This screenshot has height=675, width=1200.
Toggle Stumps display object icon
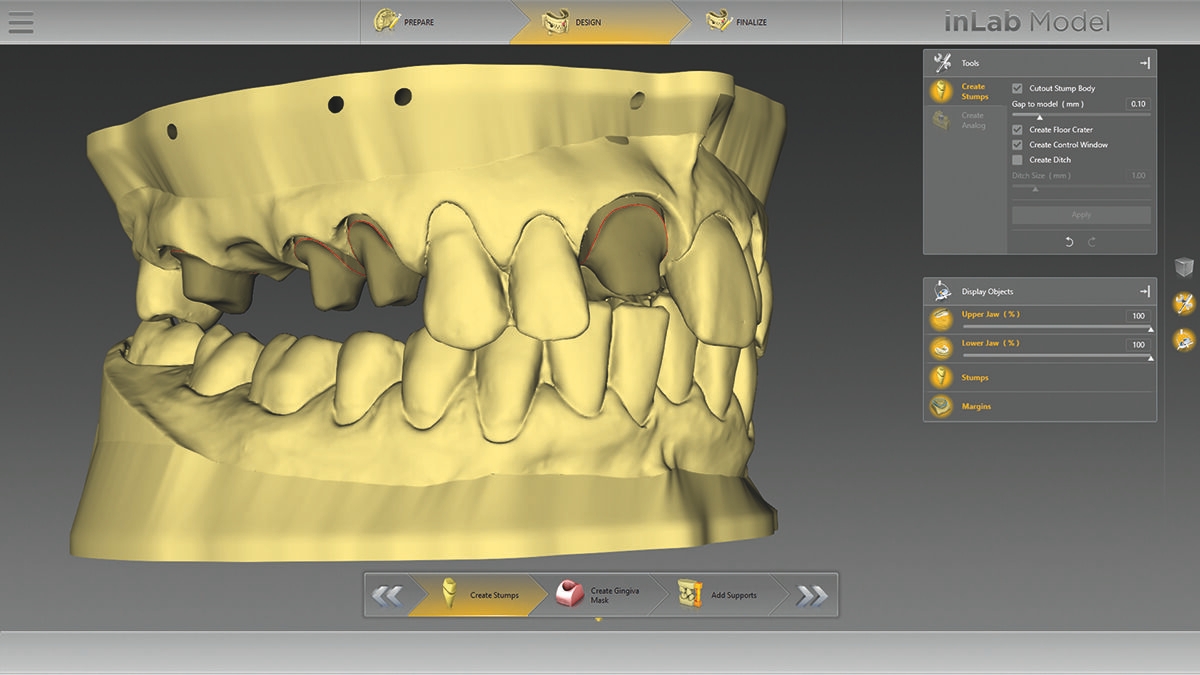pos(941,377)
